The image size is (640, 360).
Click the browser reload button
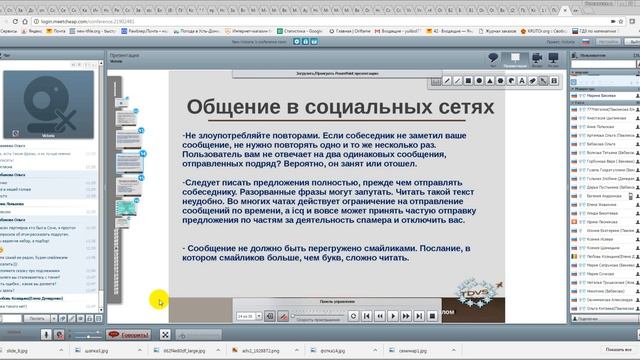pos(15,21)
